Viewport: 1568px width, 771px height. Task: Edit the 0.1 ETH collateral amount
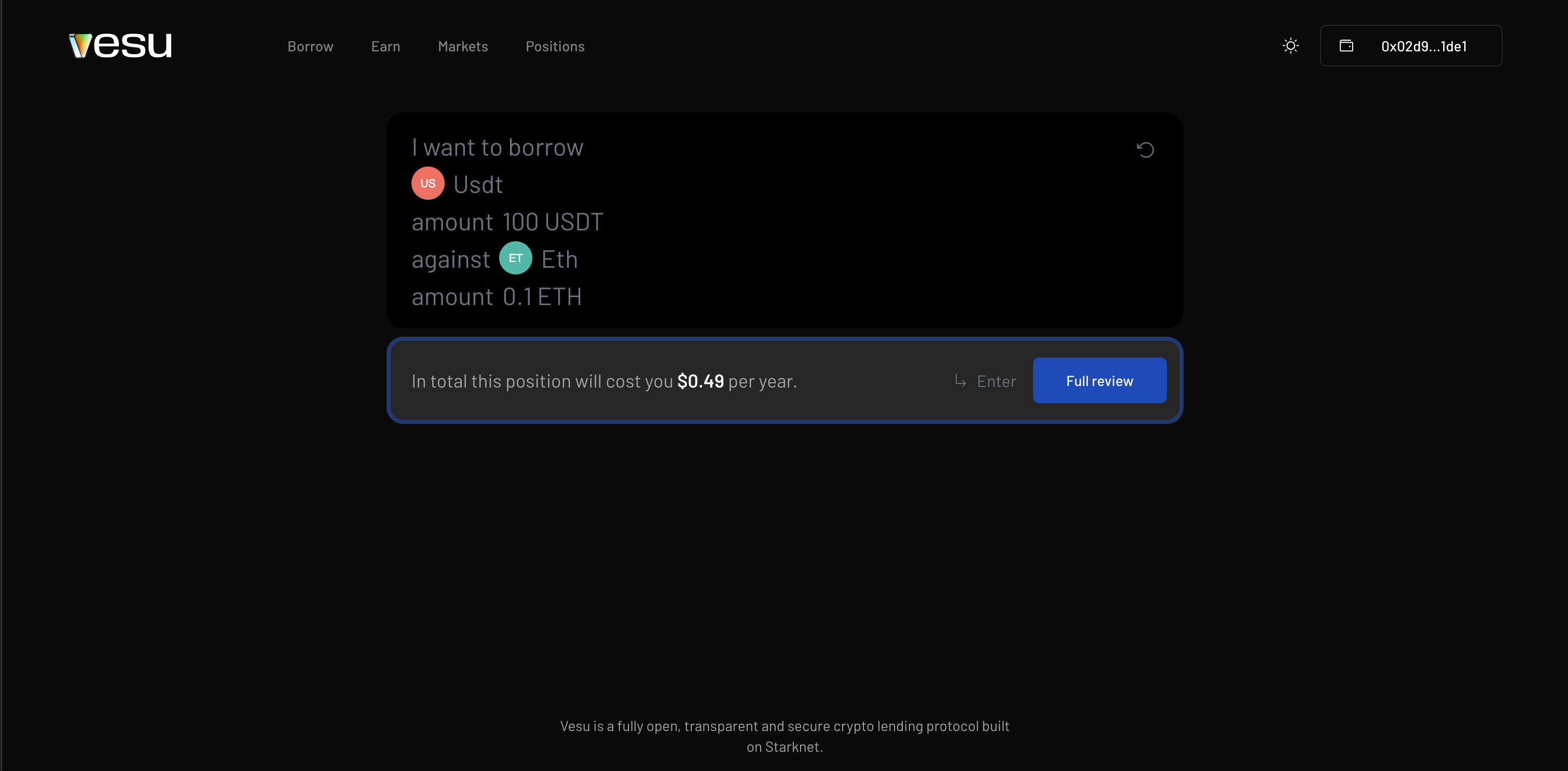[x=542, y=297]
